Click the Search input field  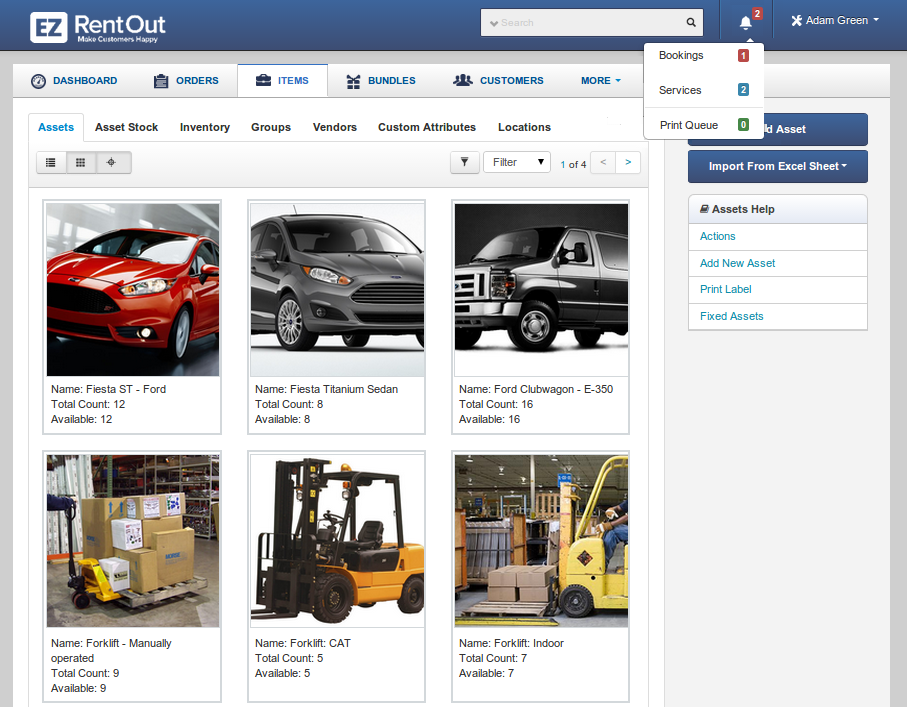[592, 23]
